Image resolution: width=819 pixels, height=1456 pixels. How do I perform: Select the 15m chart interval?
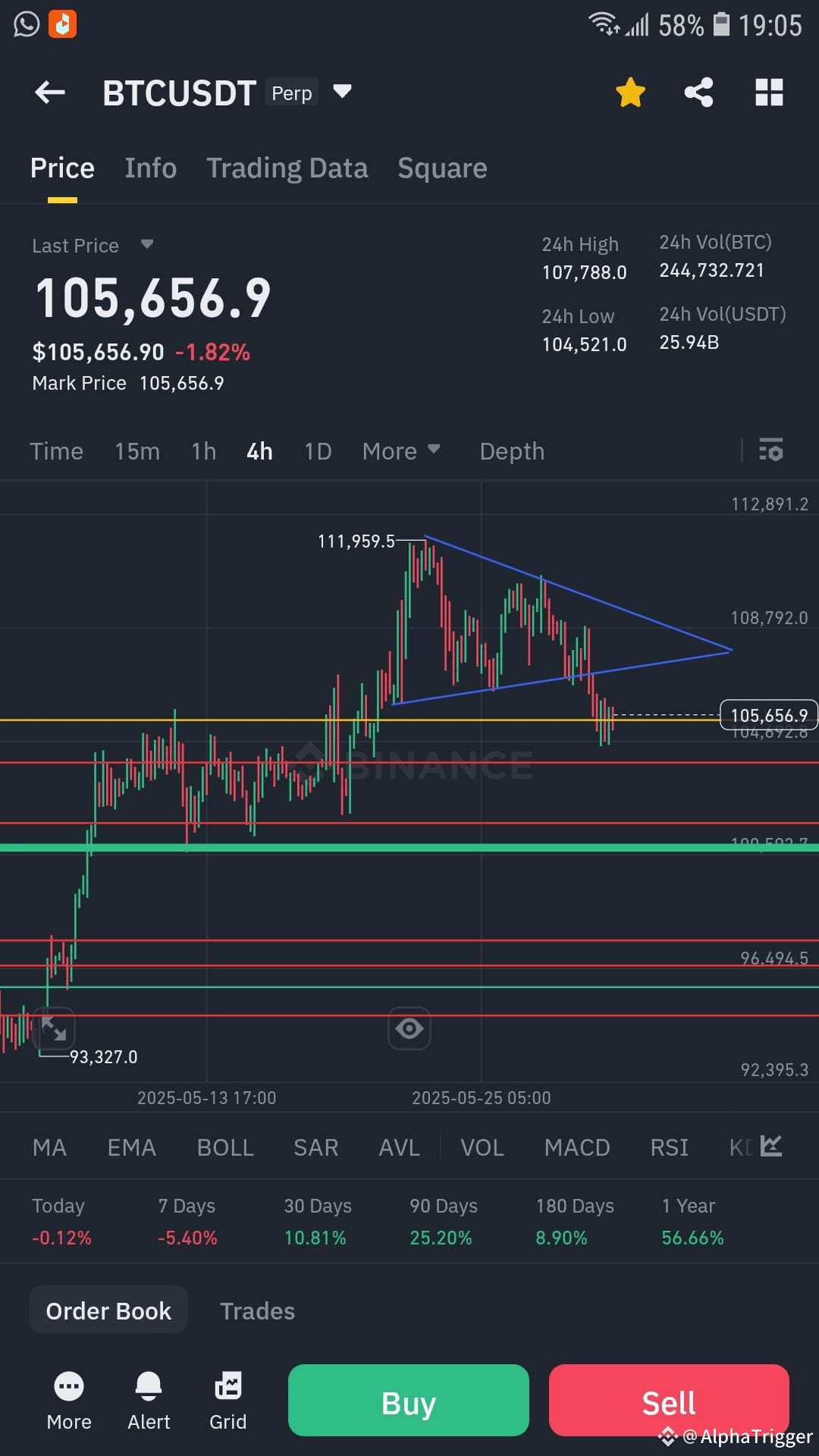click(137, 451)
